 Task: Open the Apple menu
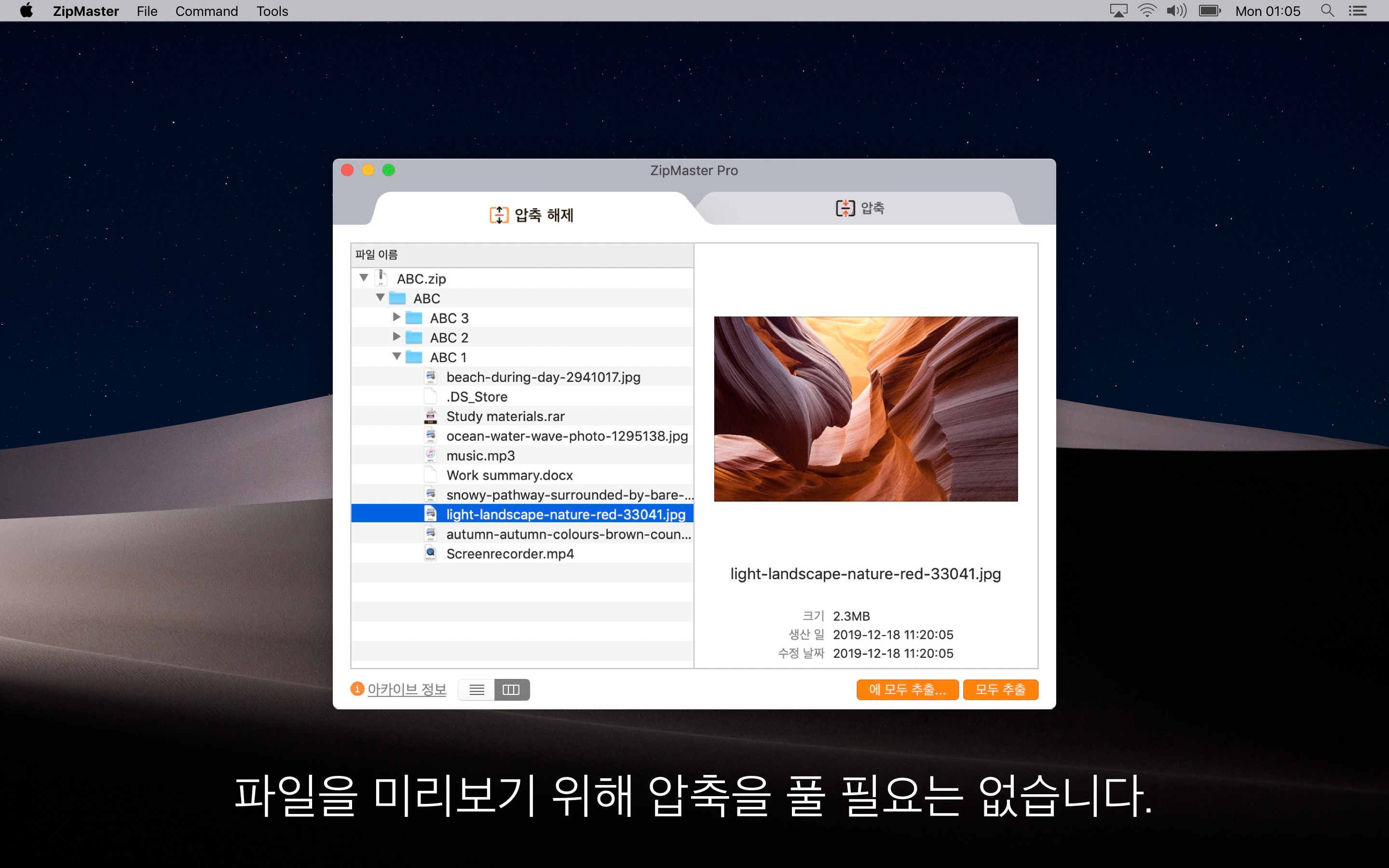[27, 11]
